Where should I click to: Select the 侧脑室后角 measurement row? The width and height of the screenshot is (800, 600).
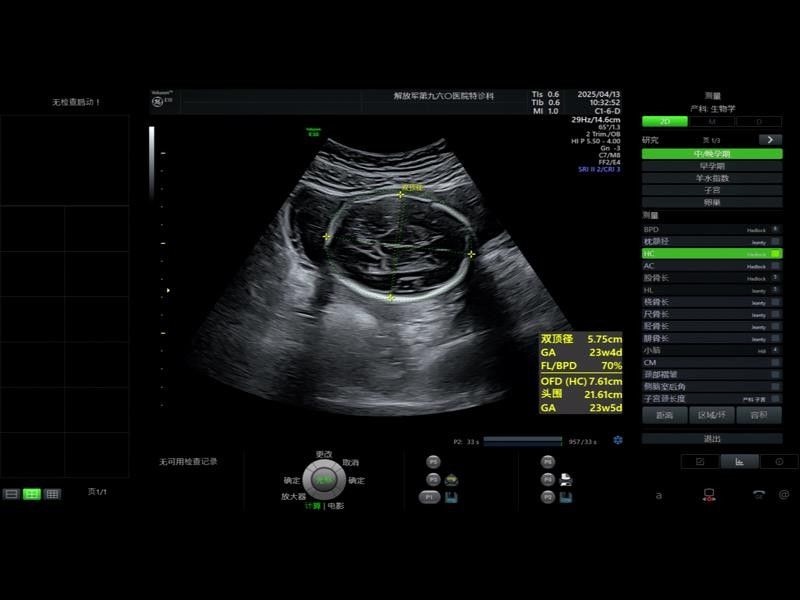pos(712,387)
